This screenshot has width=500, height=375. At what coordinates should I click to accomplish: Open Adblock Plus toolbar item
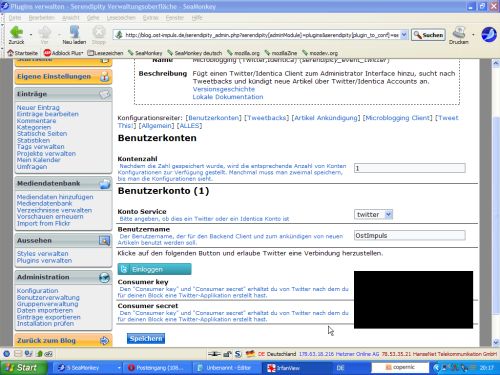[63, 53]
